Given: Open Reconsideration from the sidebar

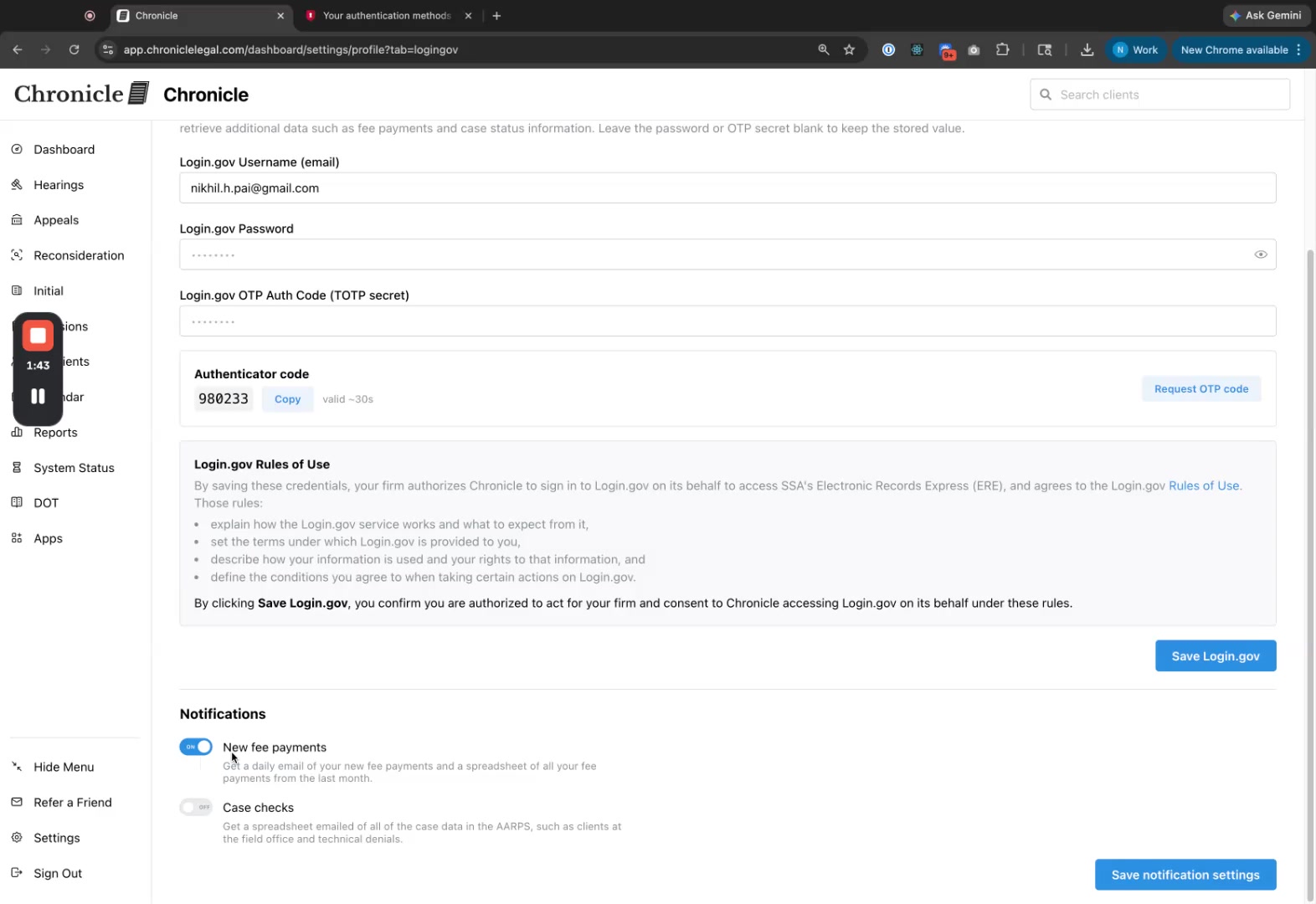Looking at the screenshot, I should pyautogui.click(x=79, y=254).
